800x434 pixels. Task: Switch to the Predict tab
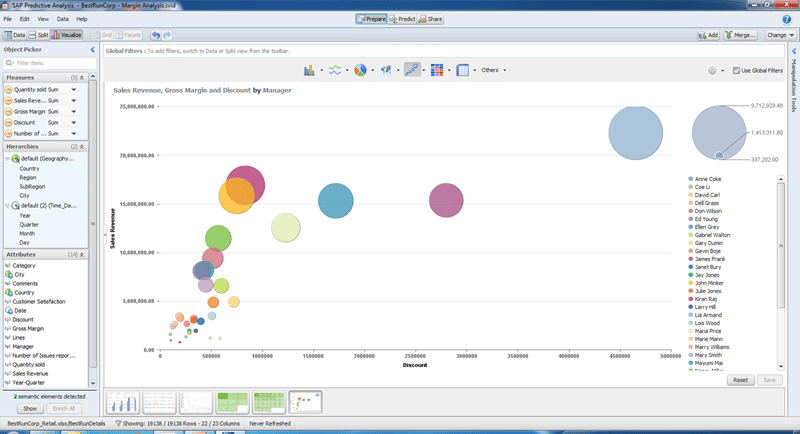pyautogui.click(x=402, y=19)
